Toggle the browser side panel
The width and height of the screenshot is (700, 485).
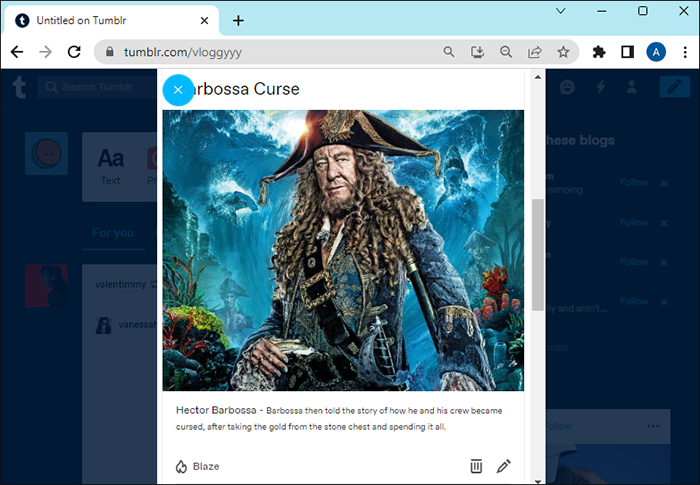(x=627, y=52)
